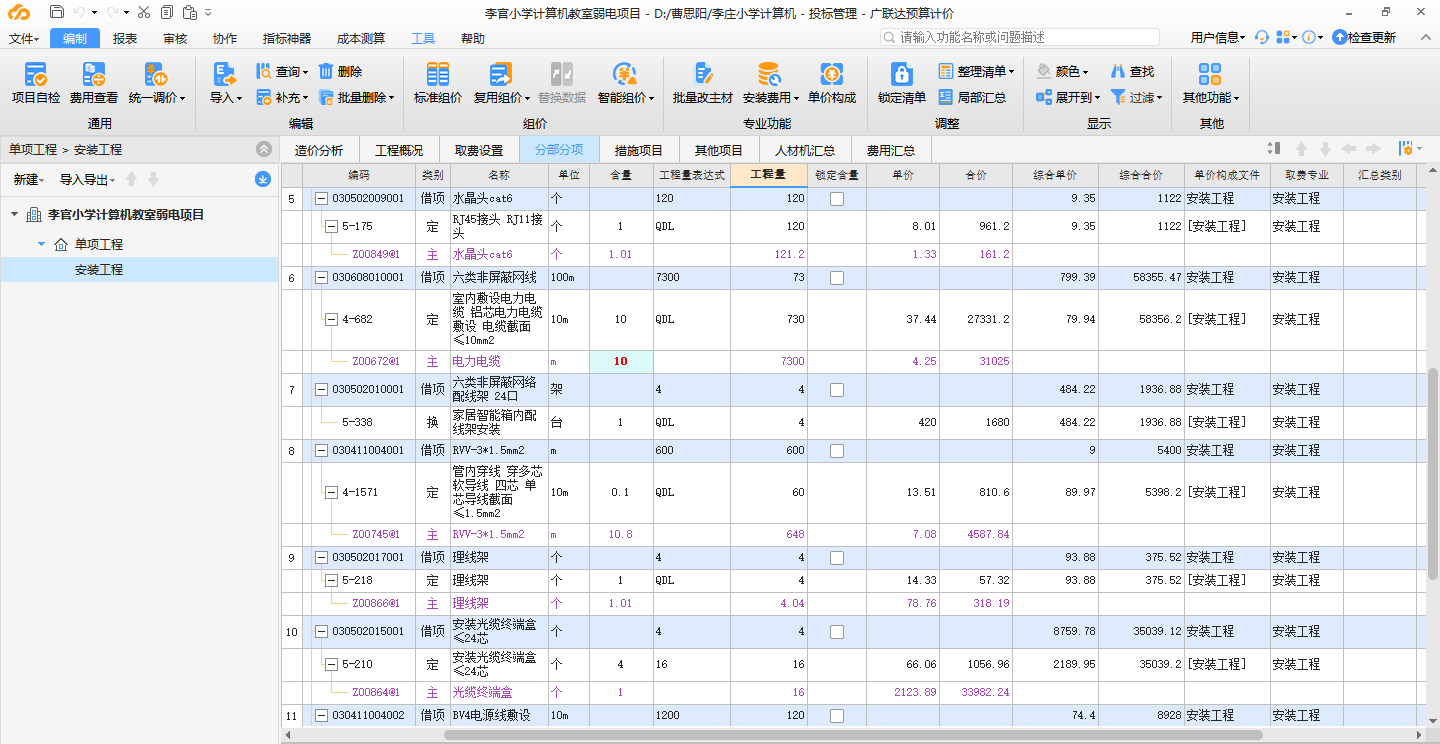Check 锁定含量 for row 7 配线架
Screen dimensions: 1440x744
pos(837,390)
